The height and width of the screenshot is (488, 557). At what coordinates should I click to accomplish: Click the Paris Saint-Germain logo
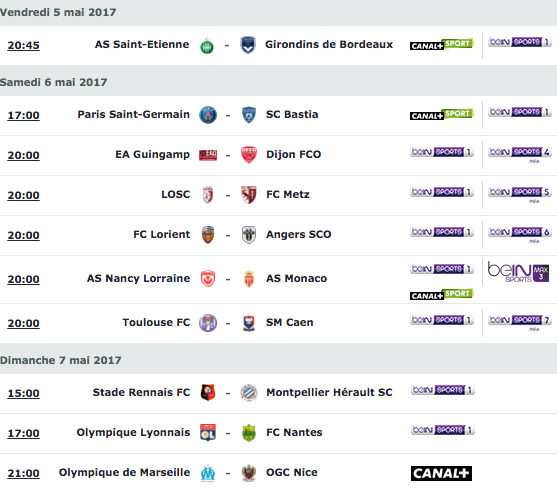pos(208,115)
